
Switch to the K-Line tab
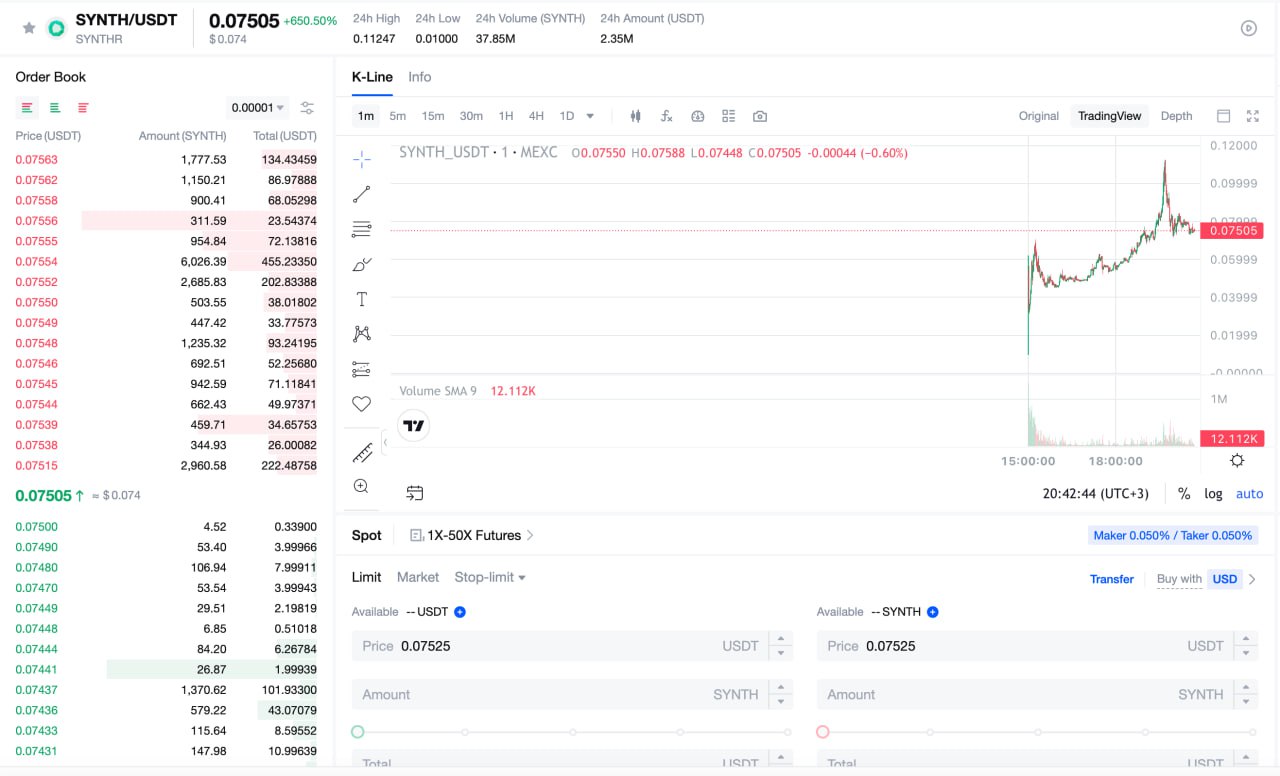coord(372,77)
